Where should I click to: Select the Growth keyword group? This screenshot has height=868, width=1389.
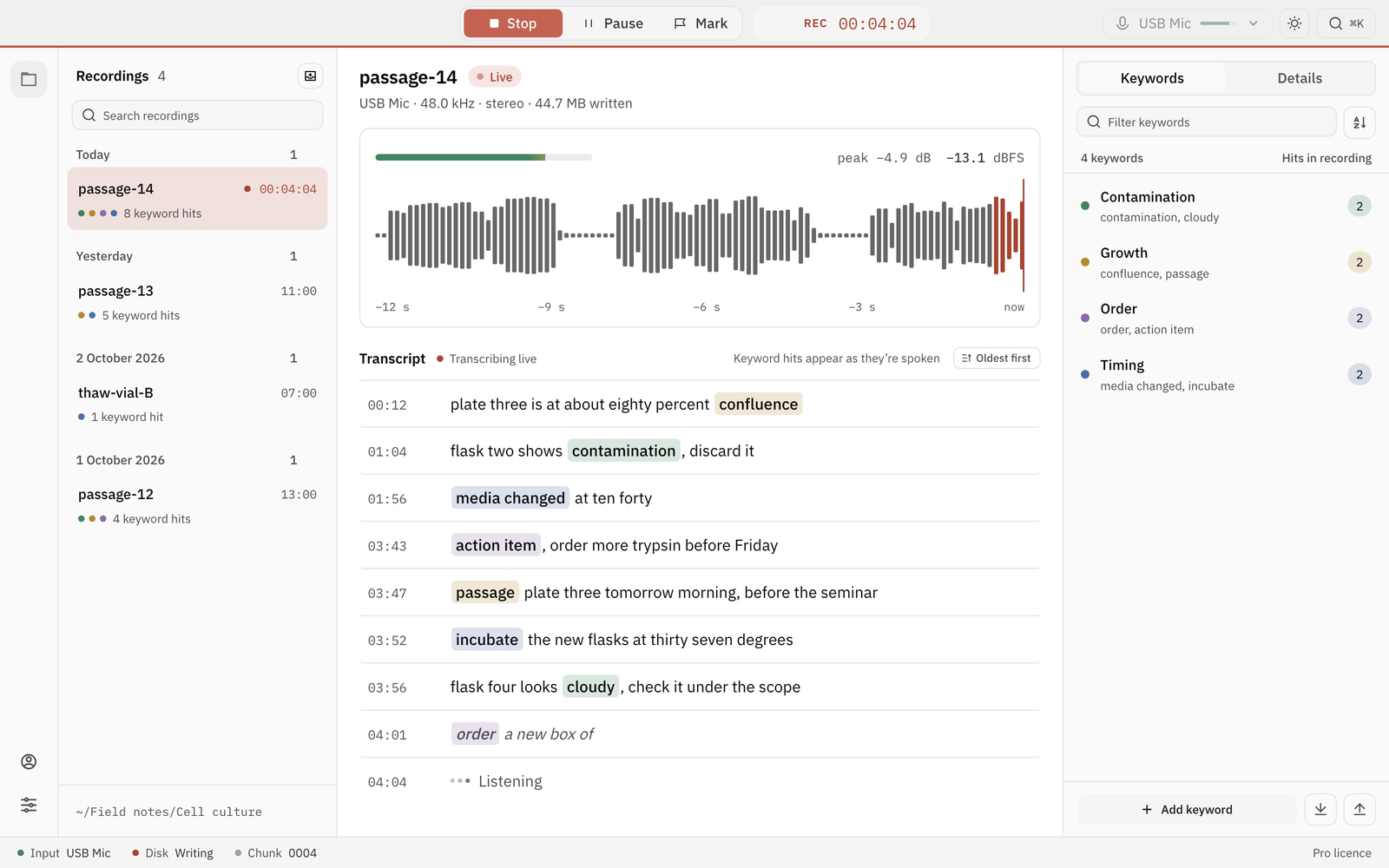[1226, 262]
